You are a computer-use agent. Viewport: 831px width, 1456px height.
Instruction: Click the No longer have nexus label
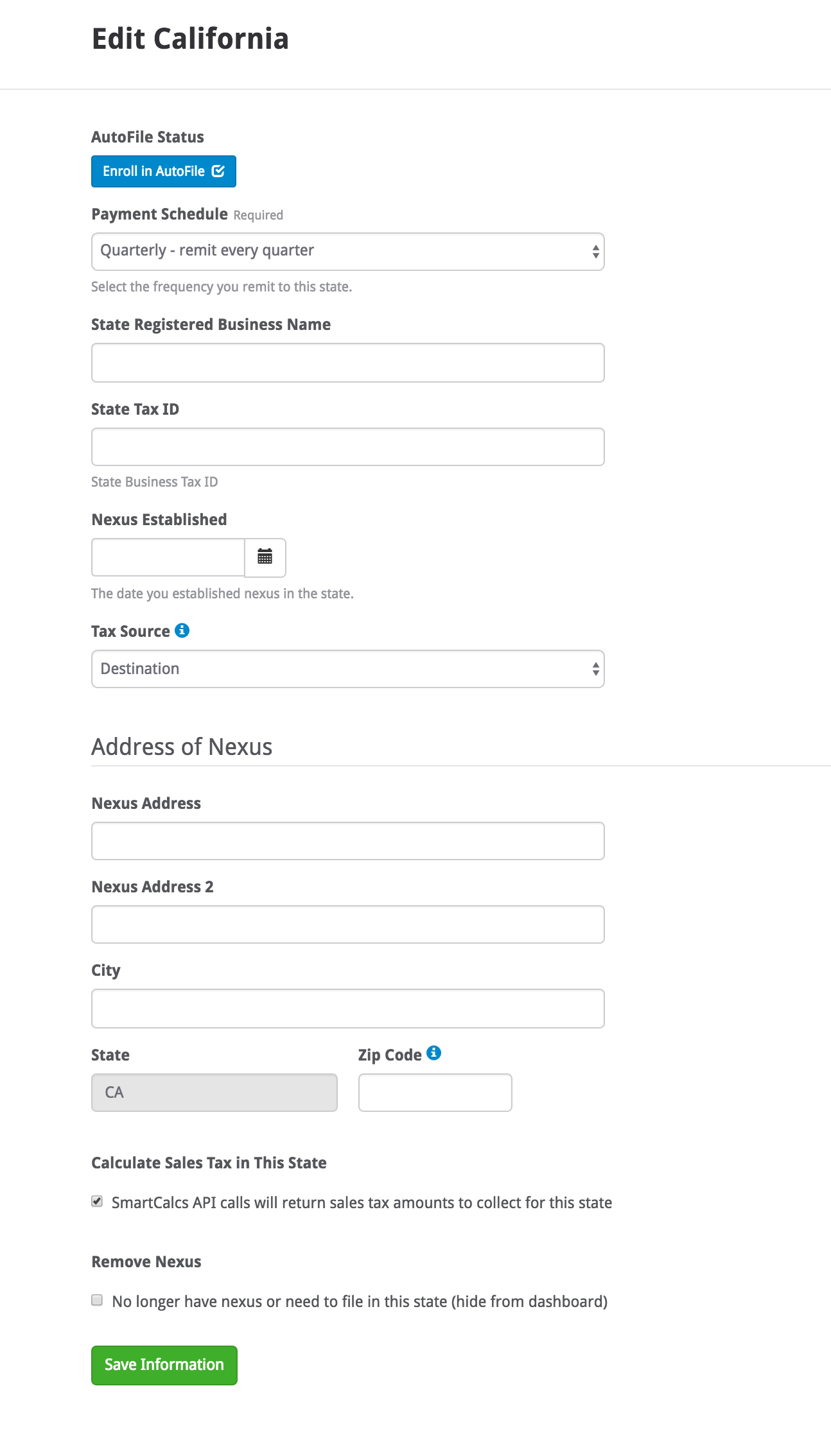coord(360,1301)
